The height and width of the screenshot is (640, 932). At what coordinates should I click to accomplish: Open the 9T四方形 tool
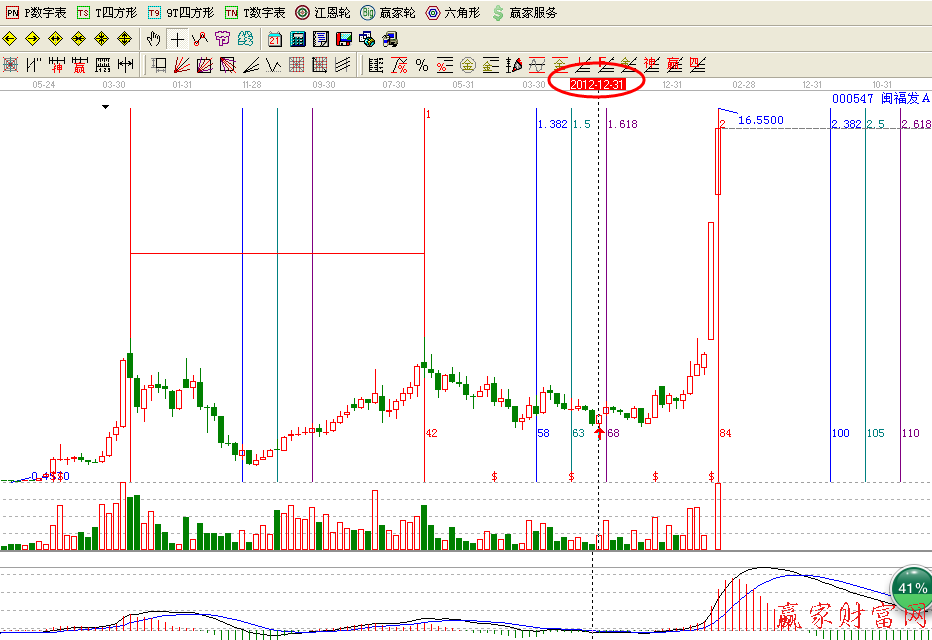click(181, 13)
